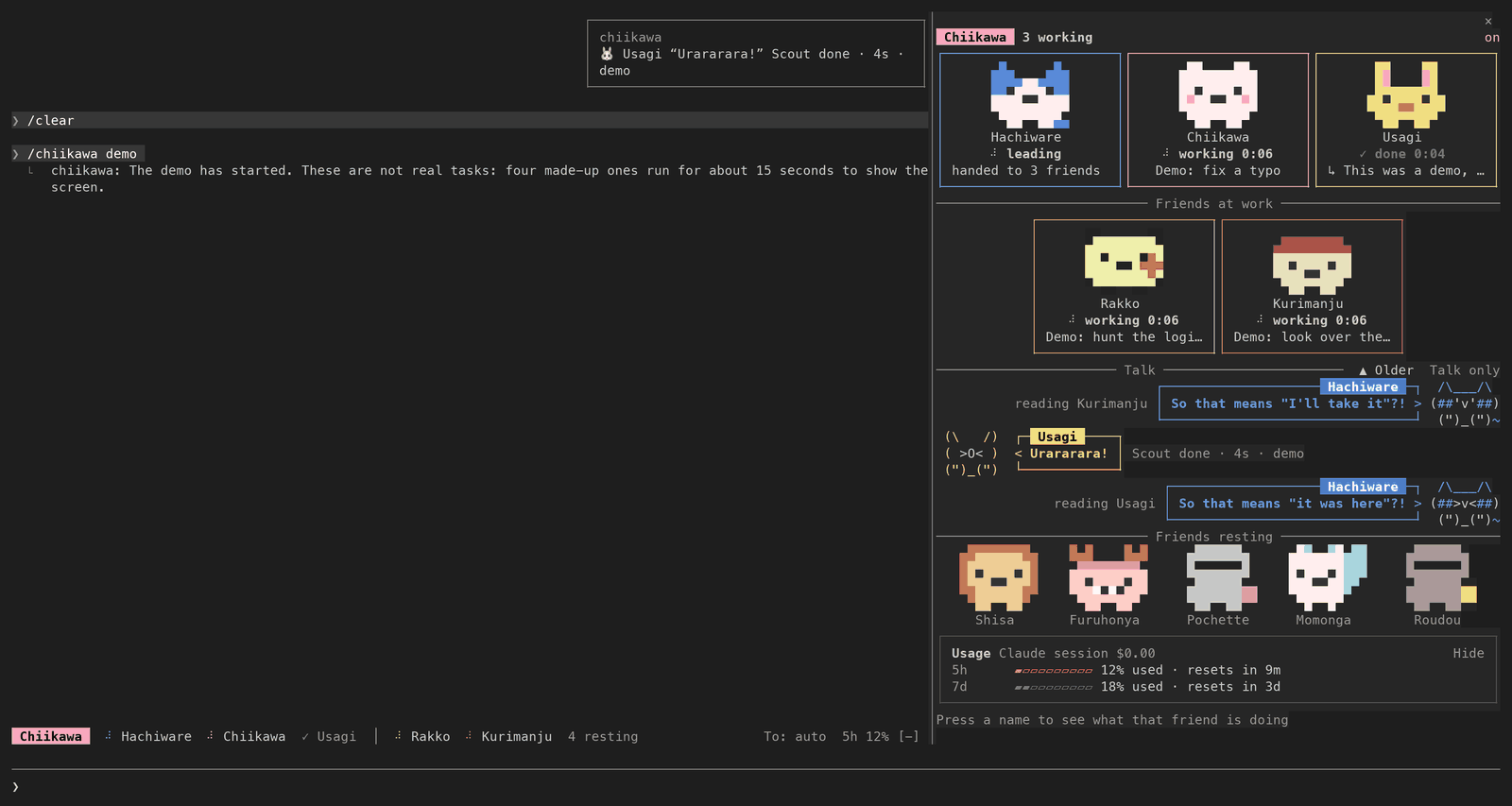Select the Chiikawa tab in bottom bar
This screenshot has width=1512, height=806.
pyautogui.click(x=51, y=736)
